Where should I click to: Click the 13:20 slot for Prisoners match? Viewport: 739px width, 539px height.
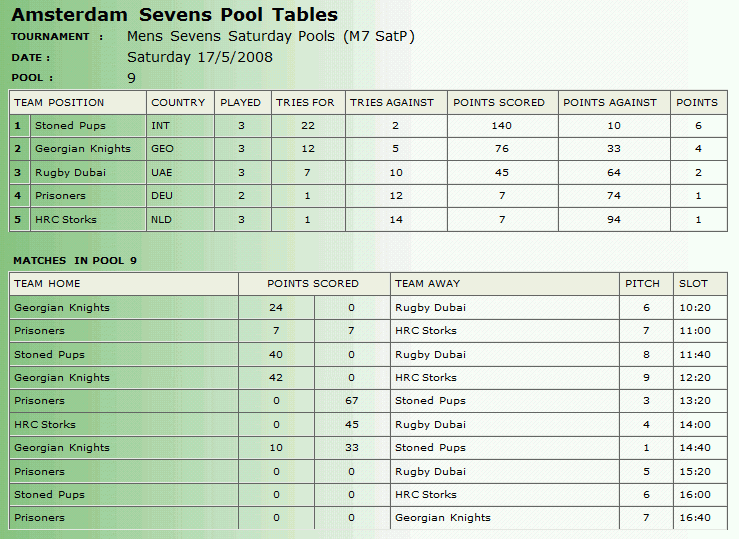pos(695,401)
